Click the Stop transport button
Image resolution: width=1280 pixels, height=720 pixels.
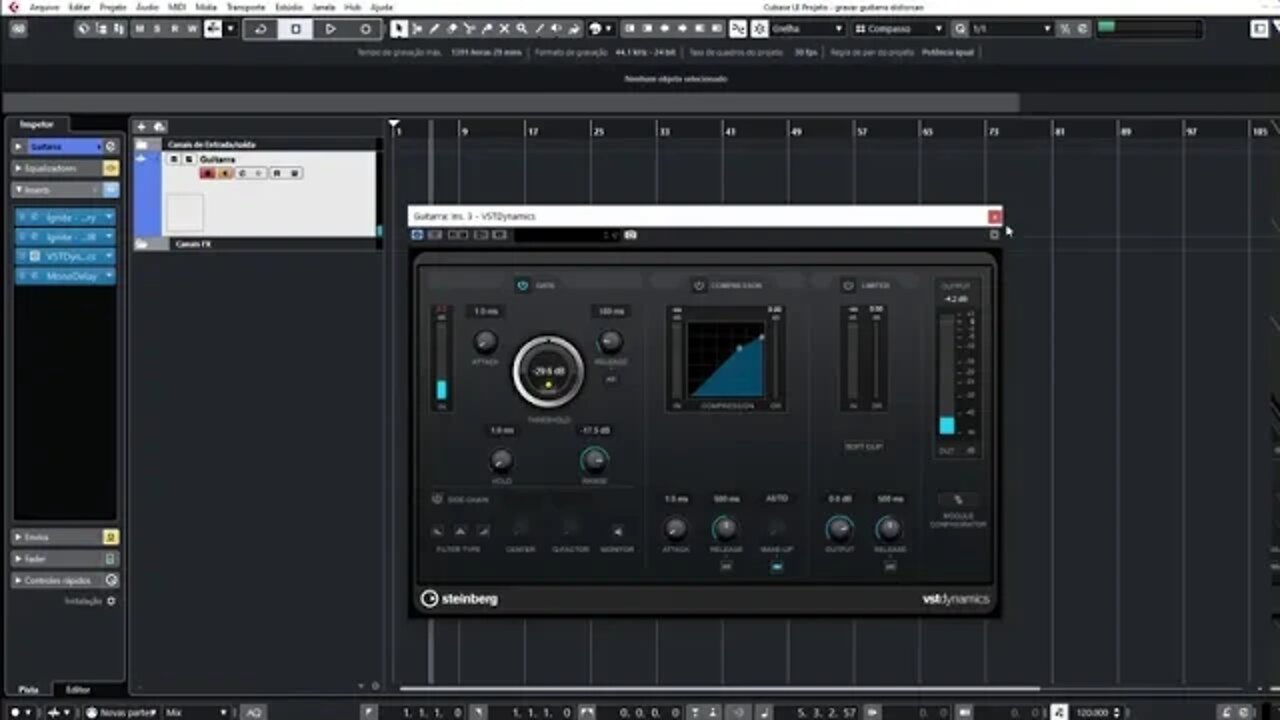pos(296,29)
